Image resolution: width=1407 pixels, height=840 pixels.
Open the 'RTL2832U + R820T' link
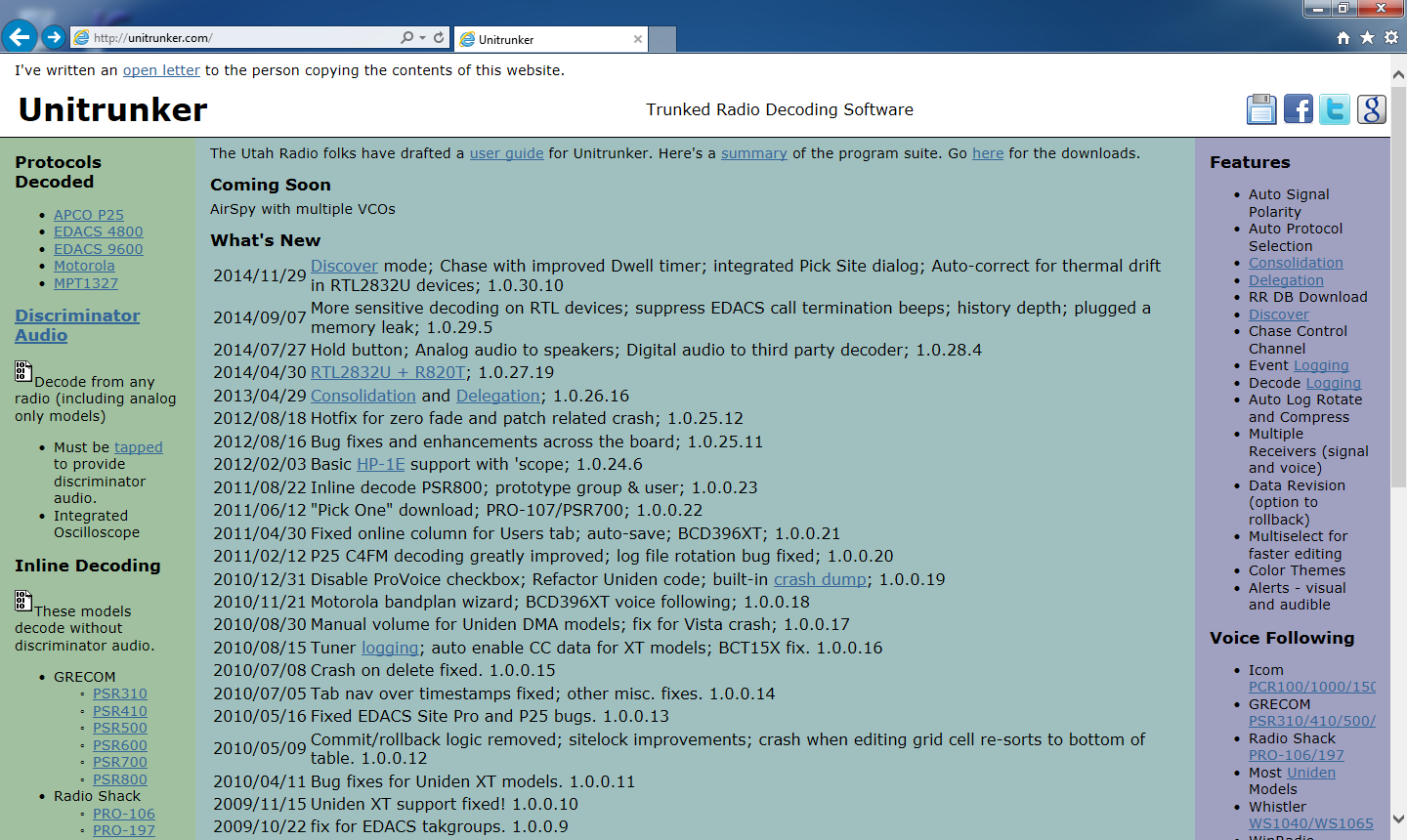[388, 372]
